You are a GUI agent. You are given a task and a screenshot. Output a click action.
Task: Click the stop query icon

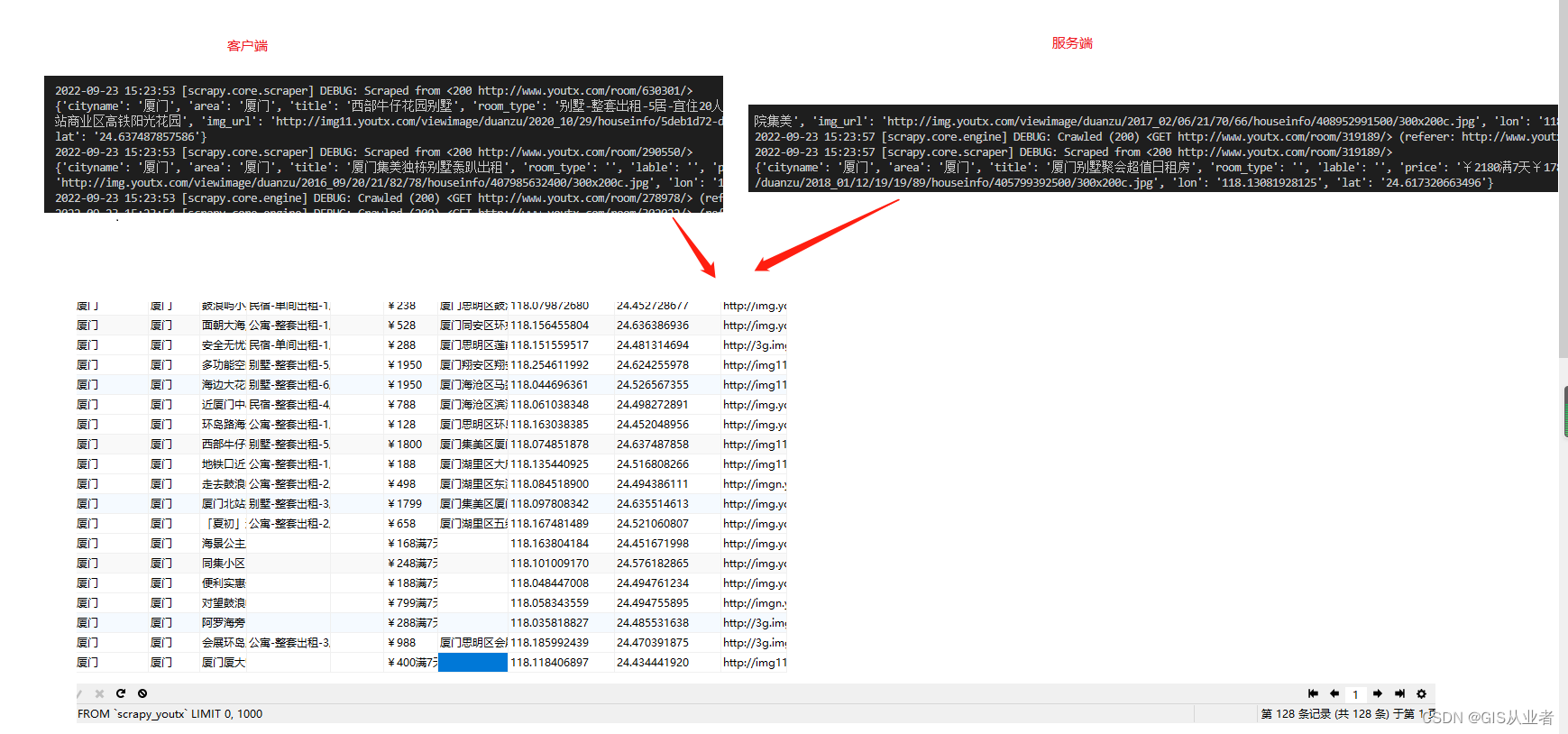(142, 693)
